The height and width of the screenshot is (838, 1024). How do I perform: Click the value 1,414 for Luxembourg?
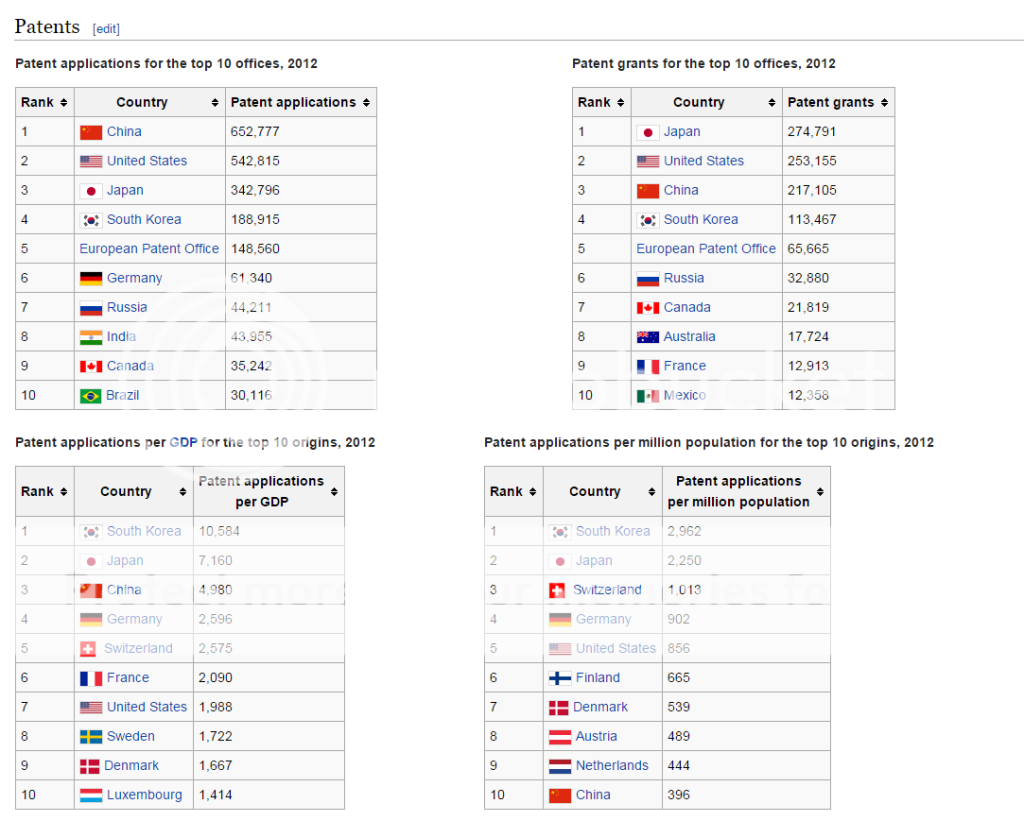click(216, 796)
